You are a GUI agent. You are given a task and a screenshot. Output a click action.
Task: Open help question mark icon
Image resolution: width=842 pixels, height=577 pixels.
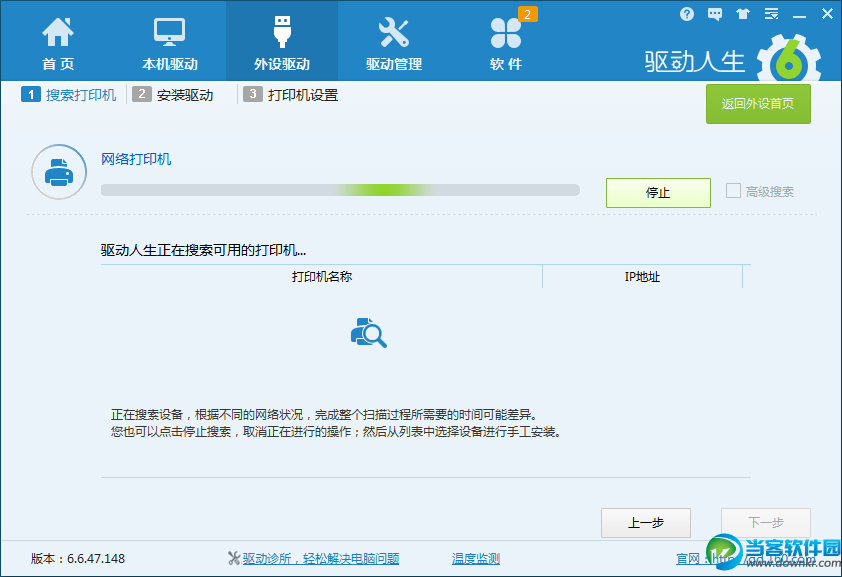pos(687,14)
